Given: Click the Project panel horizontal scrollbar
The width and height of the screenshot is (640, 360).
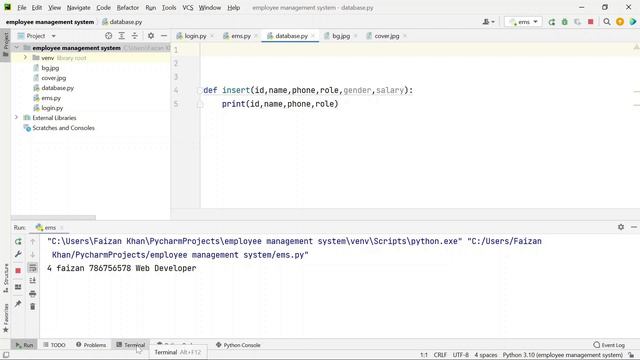Looking at the screenshot, I should (x=53, y=218).
